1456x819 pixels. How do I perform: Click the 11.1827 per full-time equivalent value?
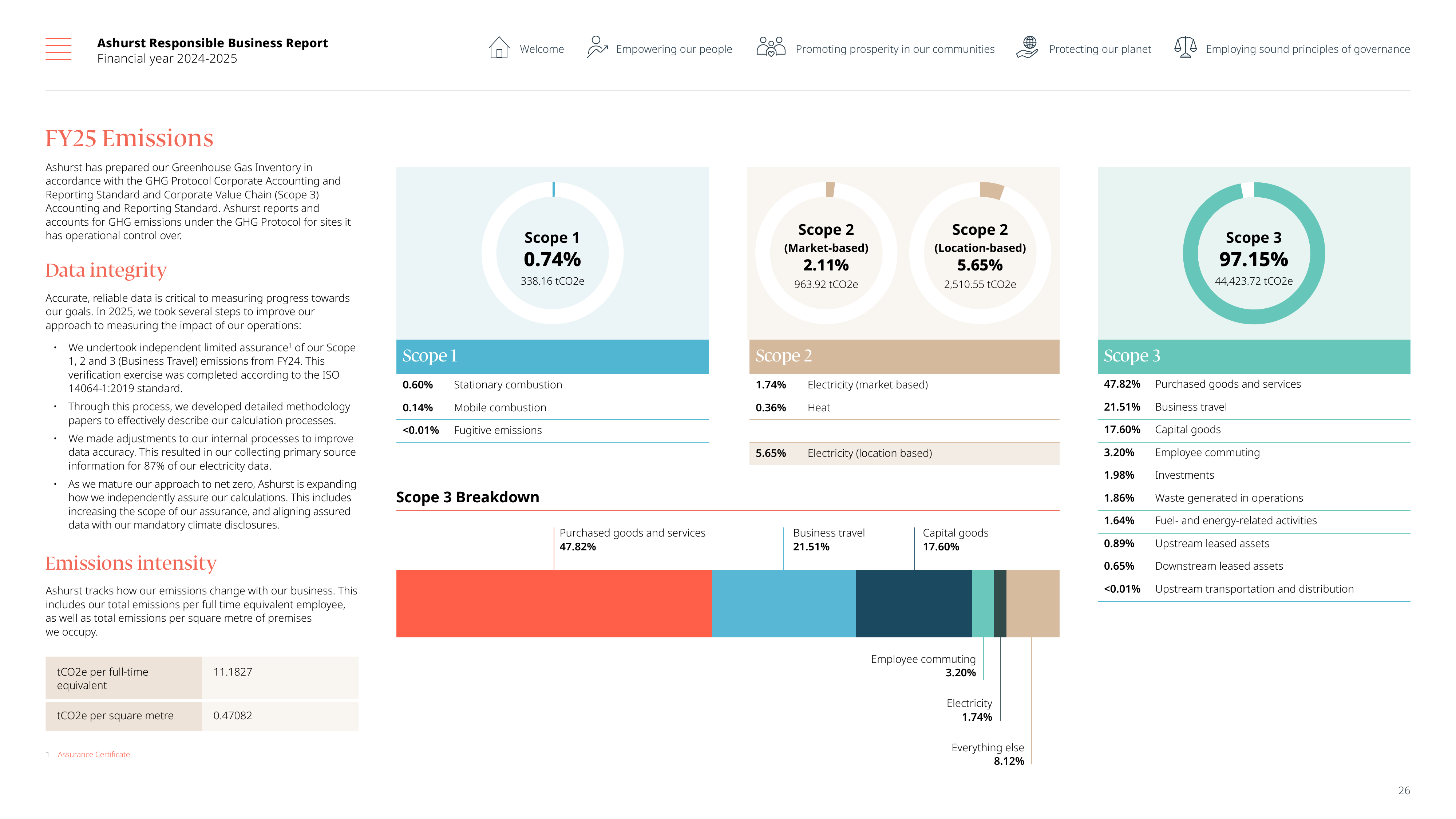pos(232,672)
